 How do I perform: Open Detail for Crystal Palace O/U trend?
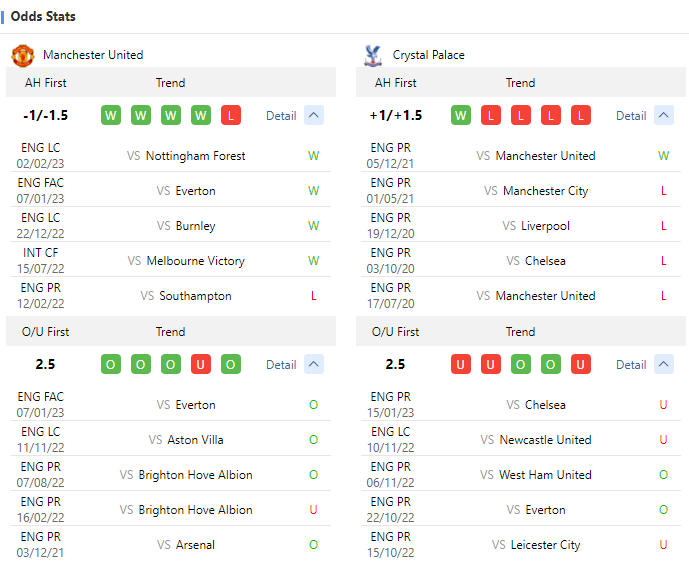pos(631,365)
